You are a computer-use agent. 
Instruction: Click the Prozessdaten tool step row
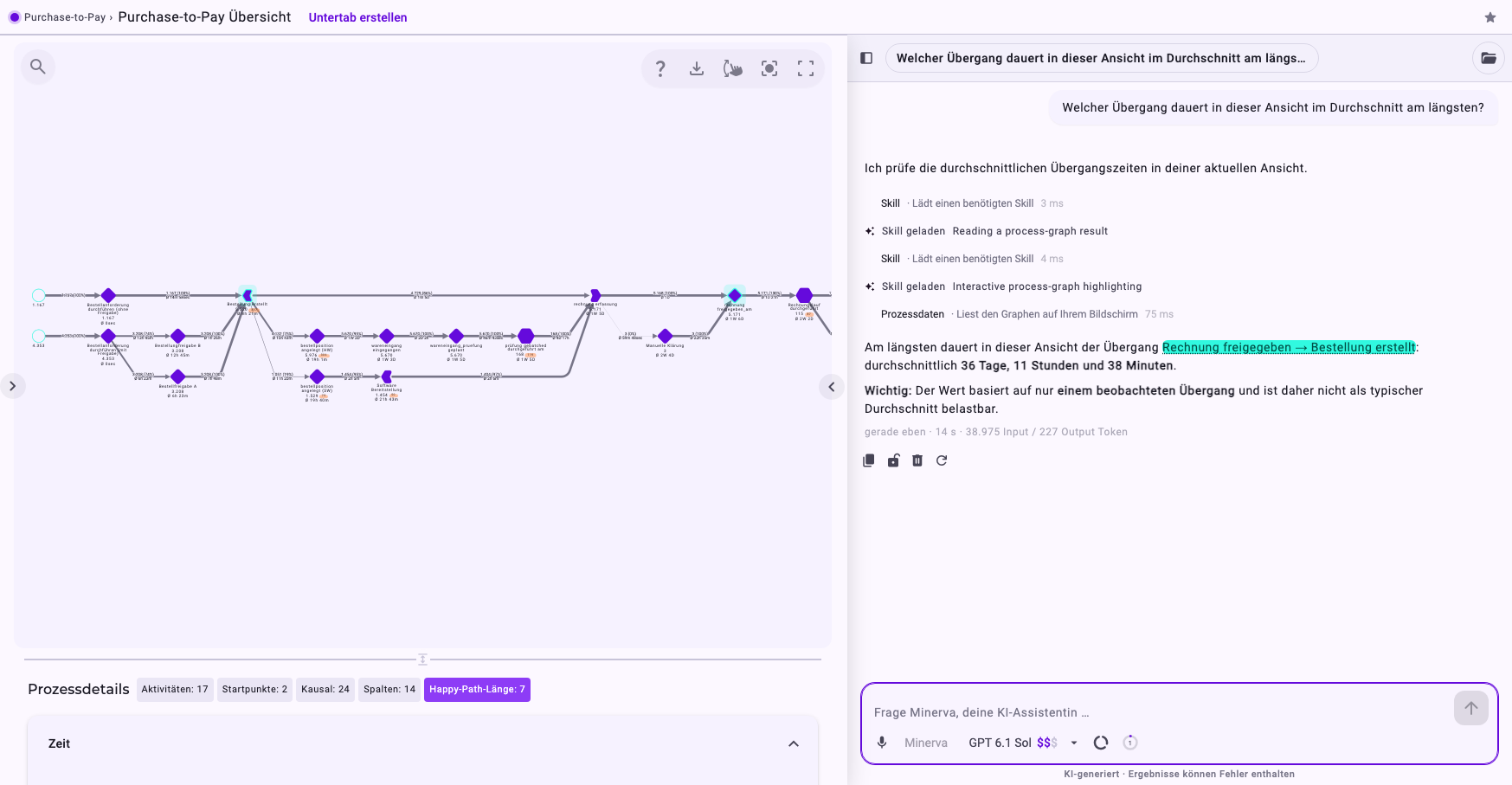(1026, 314)
